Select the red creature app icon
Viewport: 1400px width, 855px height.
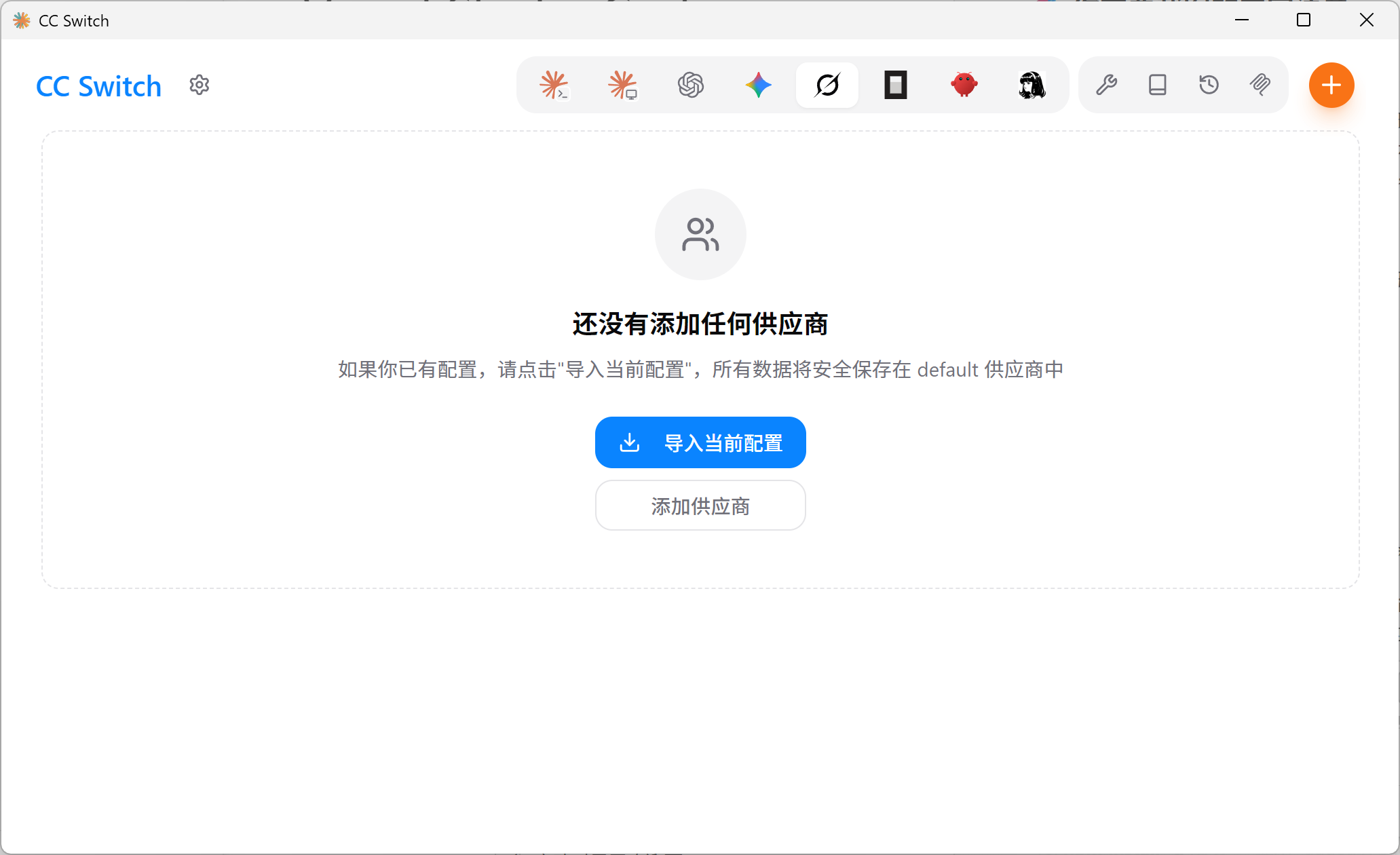click(964, 85)
